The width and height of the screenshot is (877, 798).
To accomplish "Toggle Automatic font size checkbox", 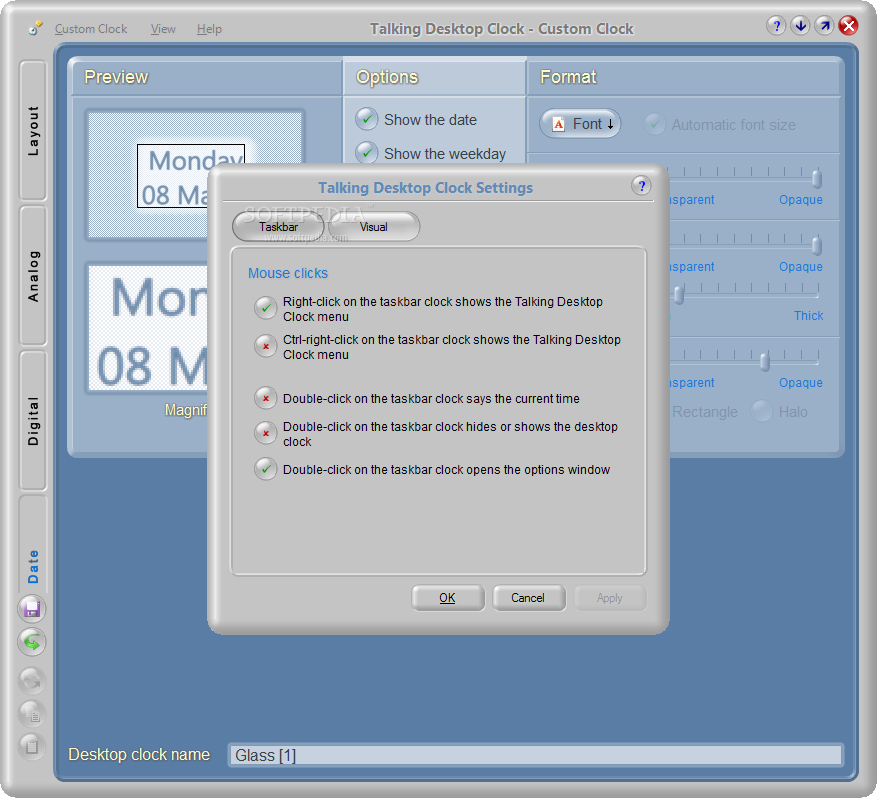I will point(654,124).
